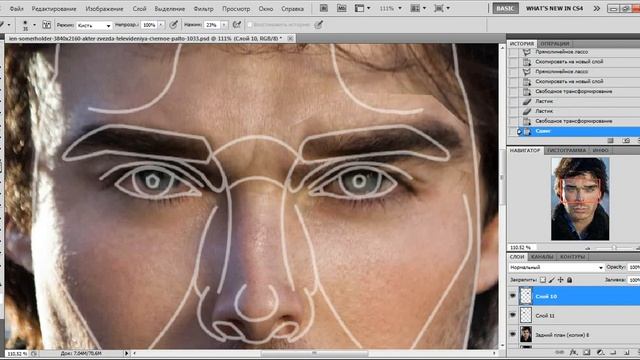Select the highlighted Сдвиг history state
This screenshot has width=640, height=360.
tap(543, 131)
